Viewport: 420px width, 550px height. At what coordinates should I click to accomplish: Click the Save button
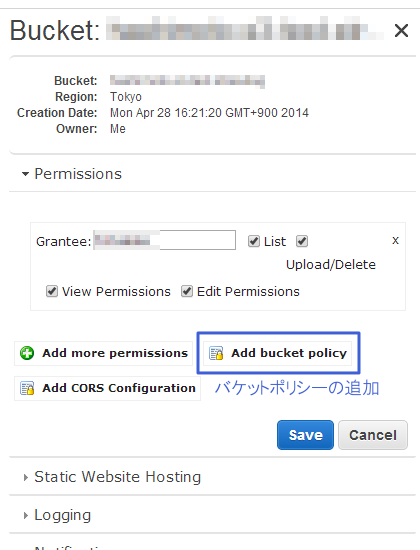click(305, 435)
